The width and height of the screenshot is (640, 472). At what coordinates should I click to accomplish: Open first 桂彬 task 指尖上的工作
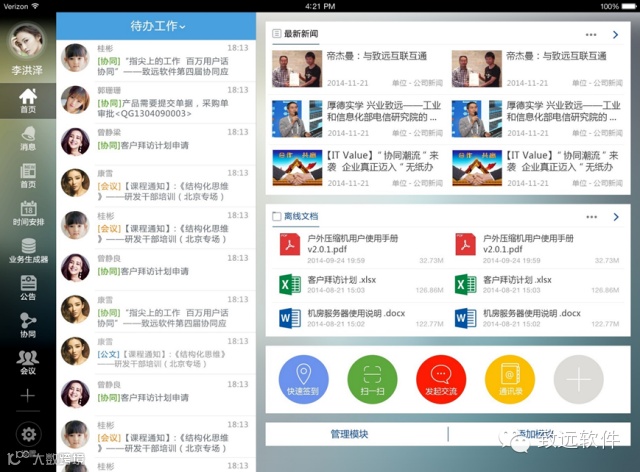coord(156,60)
